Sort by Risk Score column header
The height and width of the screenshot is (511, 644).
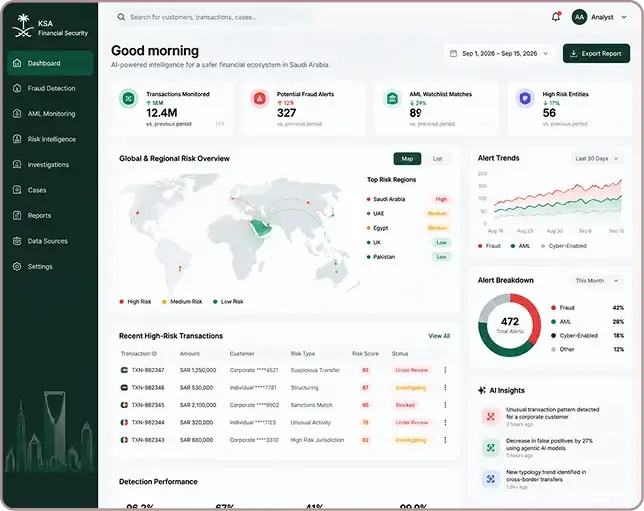(365, 354)
